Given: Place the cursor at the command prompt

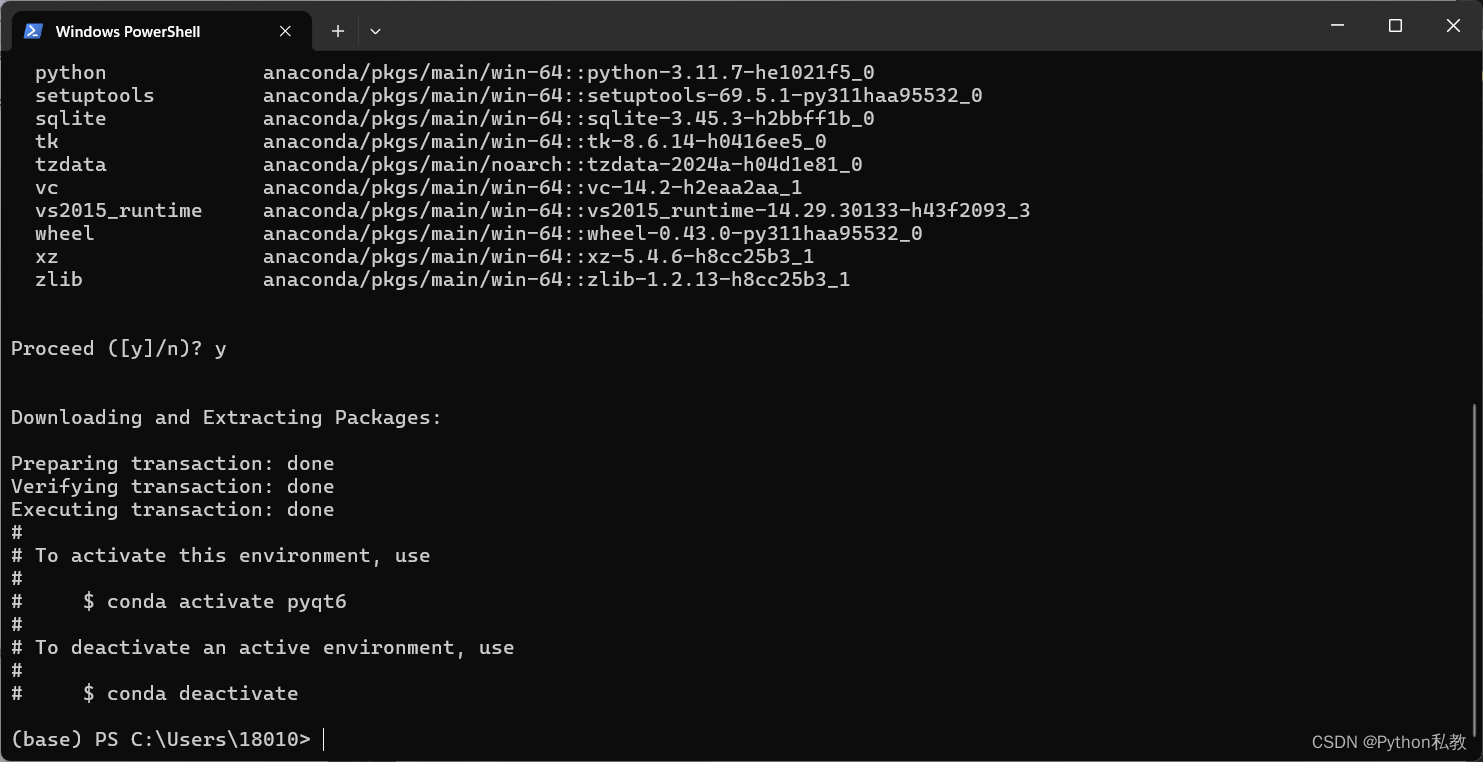Looking at the screenshot, I should 322,739.
